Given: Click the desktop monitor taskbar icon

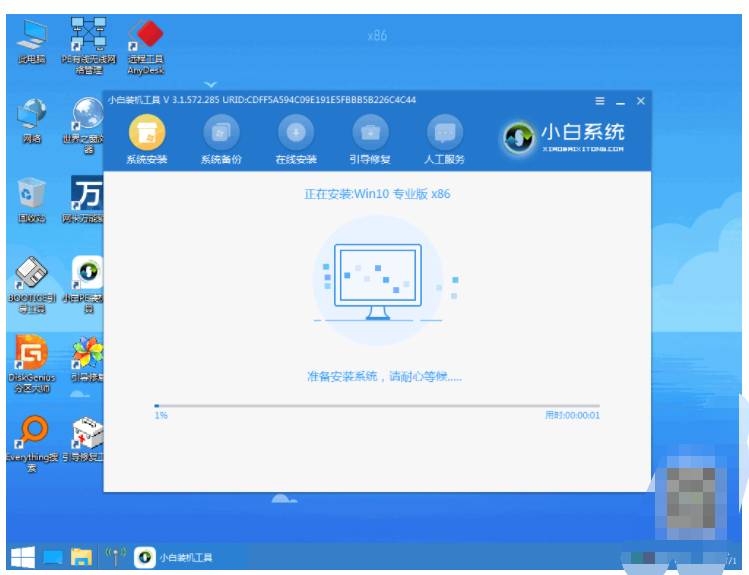Looking at the screenshot, I should pyautogui.click(x=53, y=557).
